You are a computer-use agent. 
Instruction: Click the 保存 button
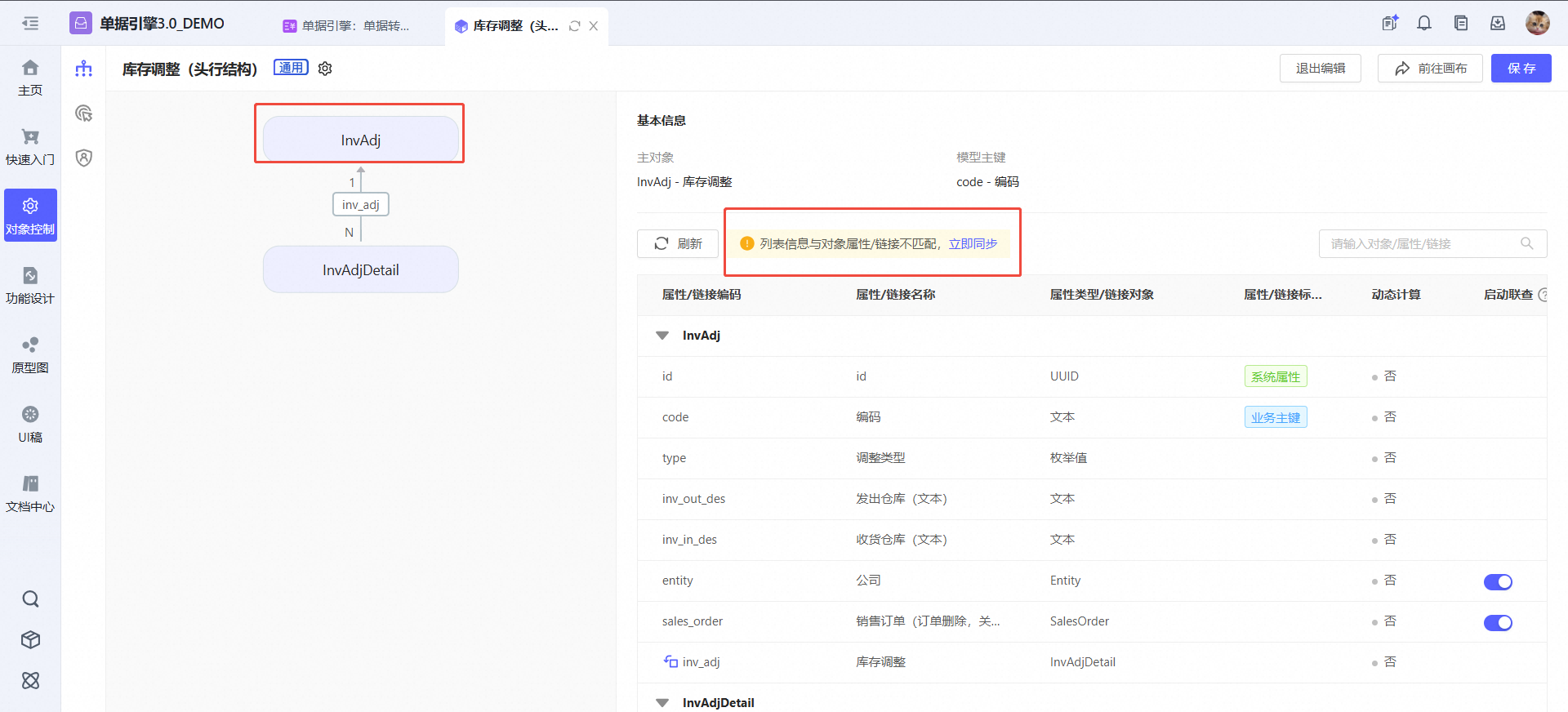click(1521, 69)
